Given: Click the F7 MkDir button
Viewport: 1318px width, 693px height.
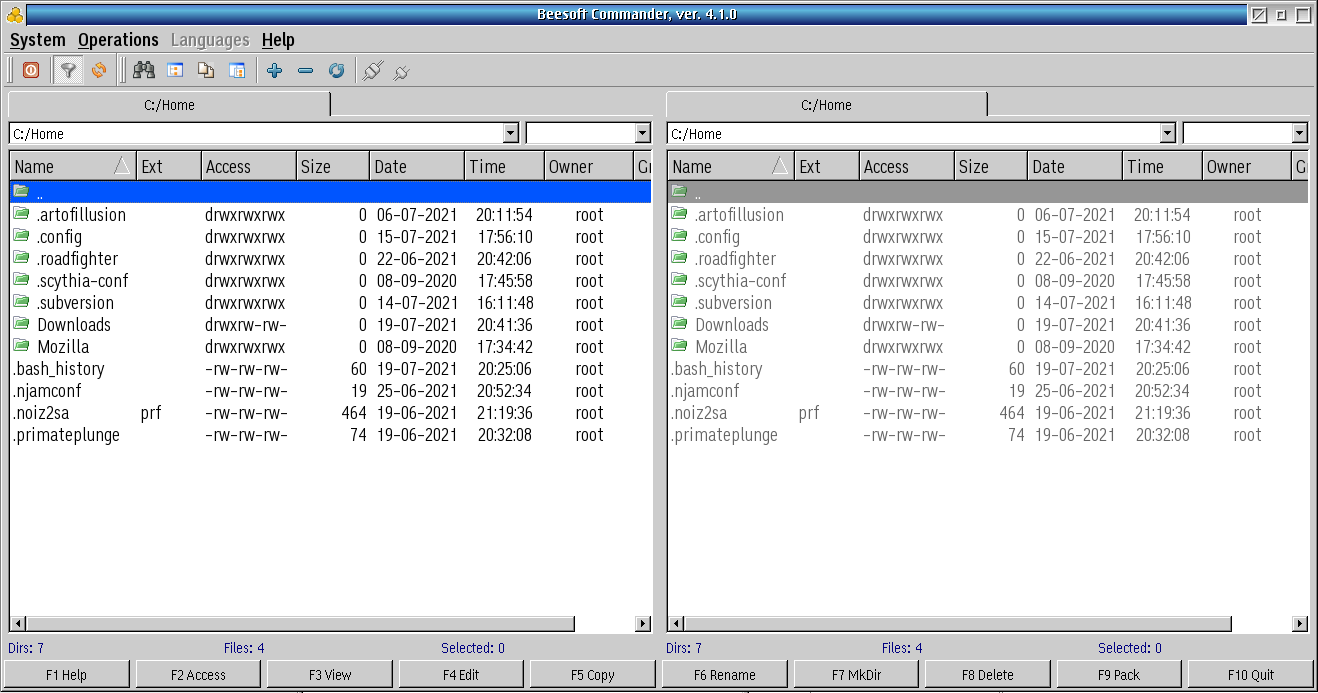Looking at the screenshot, I should tap(856, 675).
